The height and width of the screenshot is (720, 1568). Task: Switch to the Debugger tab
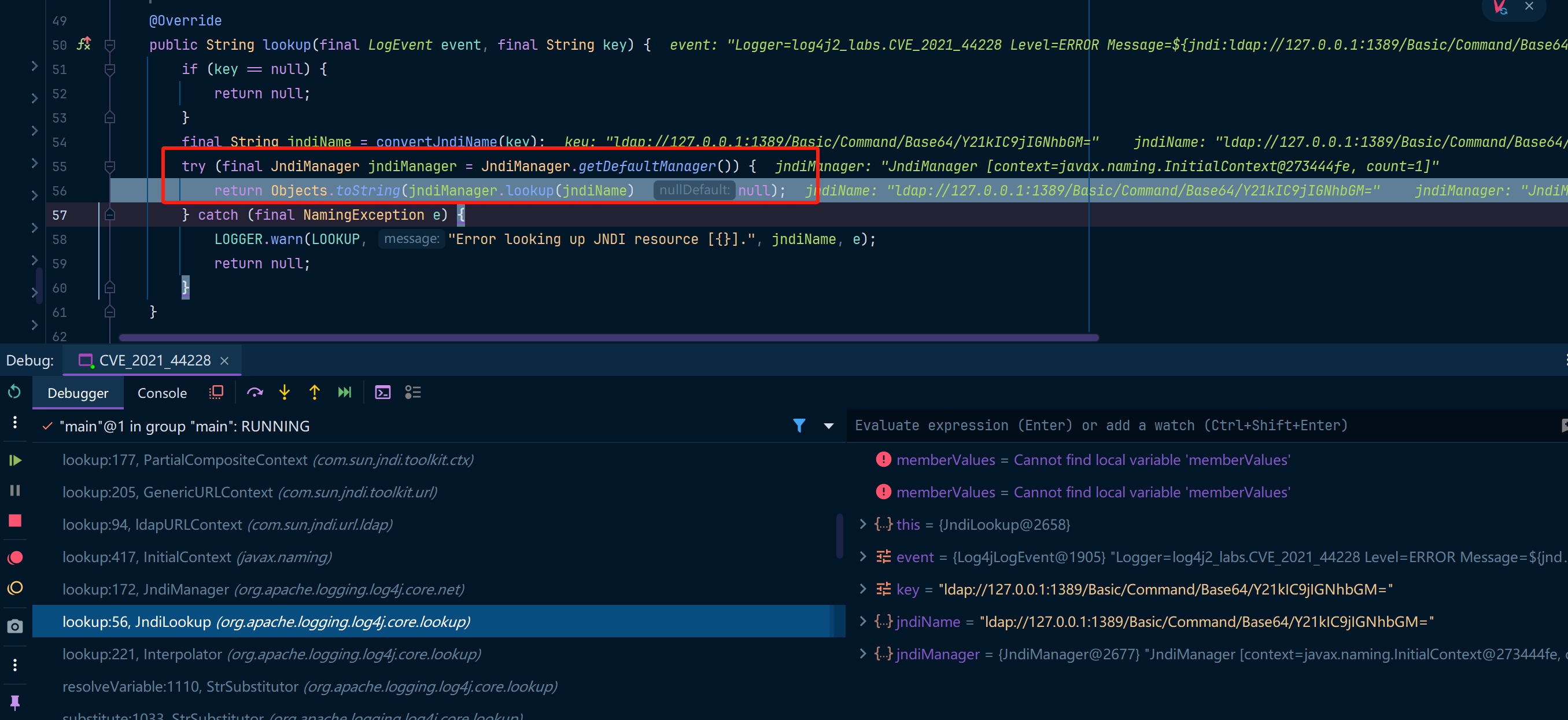[78, 393]
